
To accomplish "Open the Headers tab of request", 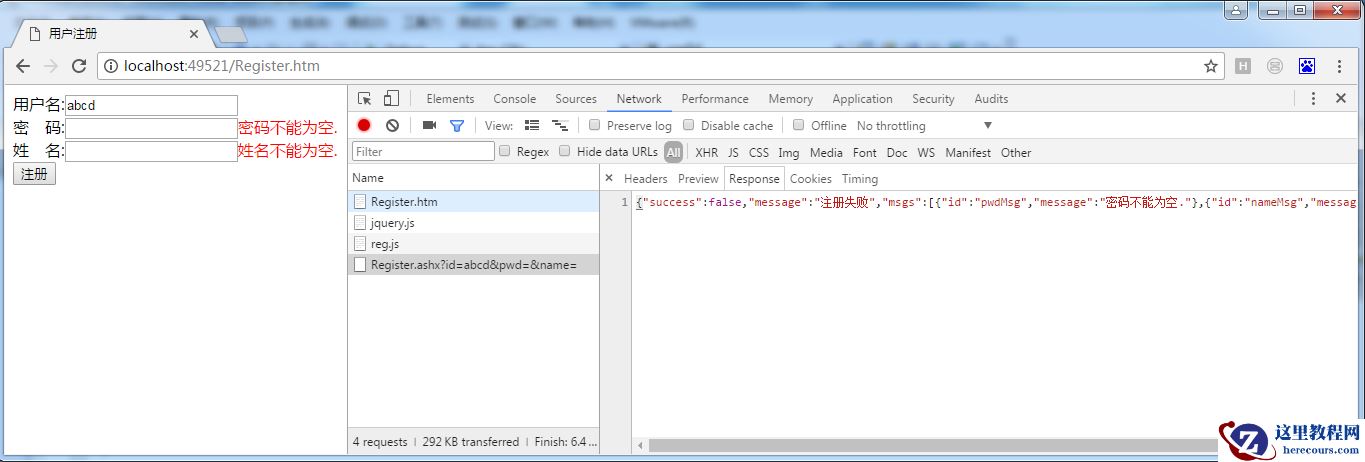I will tap(645, 178).
